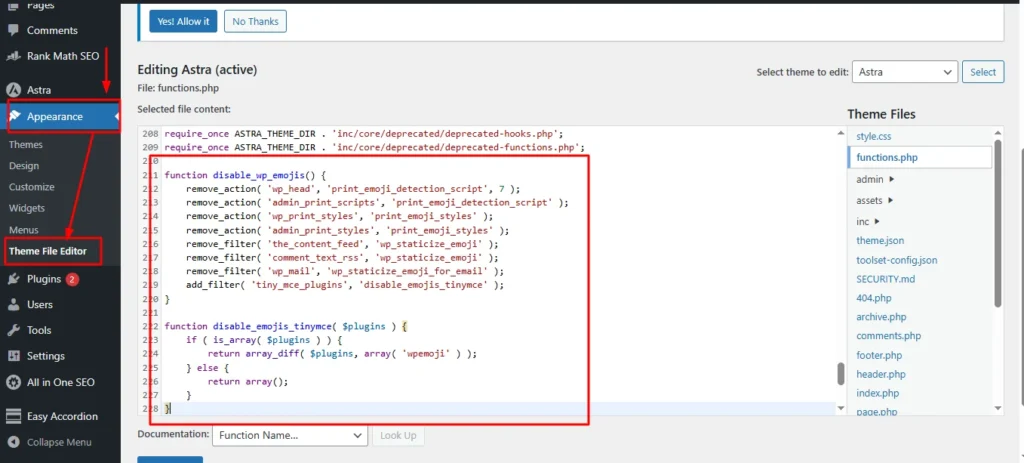
Task: Click Collapse Menu
Action: [x=60, y=442]
